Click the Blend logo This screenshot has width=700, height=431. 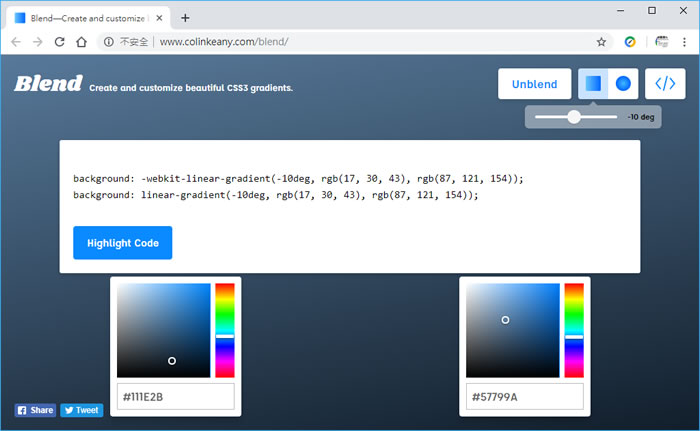point(48,84)
